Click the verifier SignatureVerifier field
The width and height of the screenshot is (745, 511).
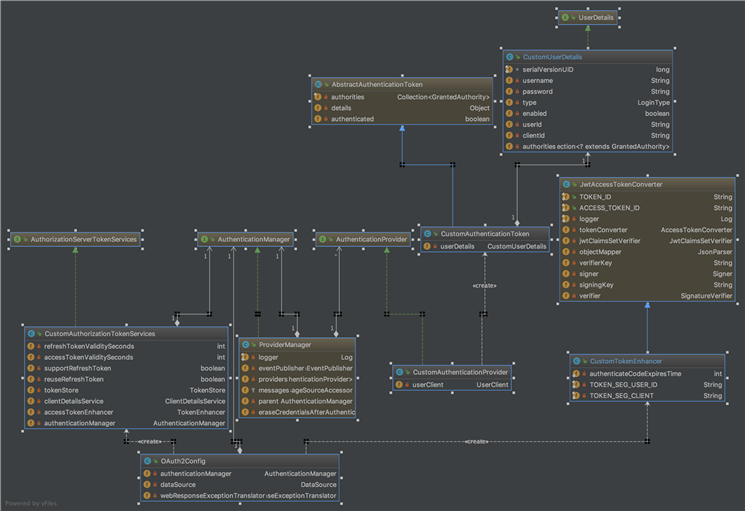[x=647, y=295]
